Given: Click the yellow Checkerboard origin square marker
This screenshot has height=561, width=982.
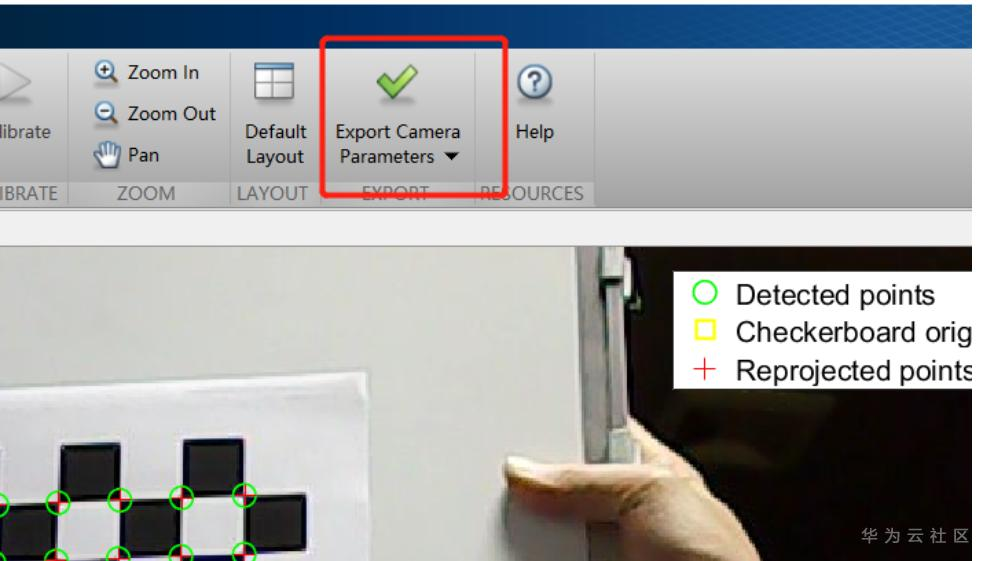Looking at the screenshot, I should [x=705, y=330].
